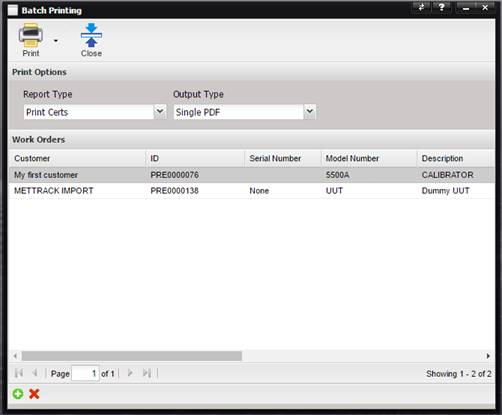This screenshot has width=502, height=415.
Task: Go to the last page icon
Action: 147,373
